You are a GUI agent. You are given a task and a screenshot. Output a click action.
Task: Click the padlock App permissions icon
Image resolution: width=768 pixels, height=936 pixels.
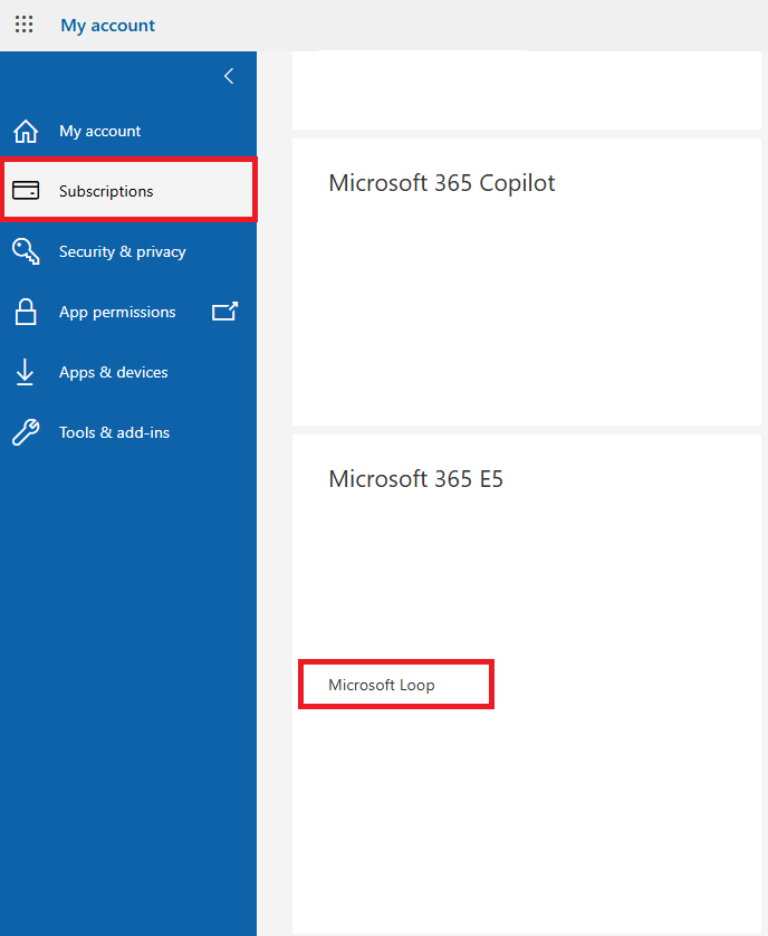(x=26, y=312)
